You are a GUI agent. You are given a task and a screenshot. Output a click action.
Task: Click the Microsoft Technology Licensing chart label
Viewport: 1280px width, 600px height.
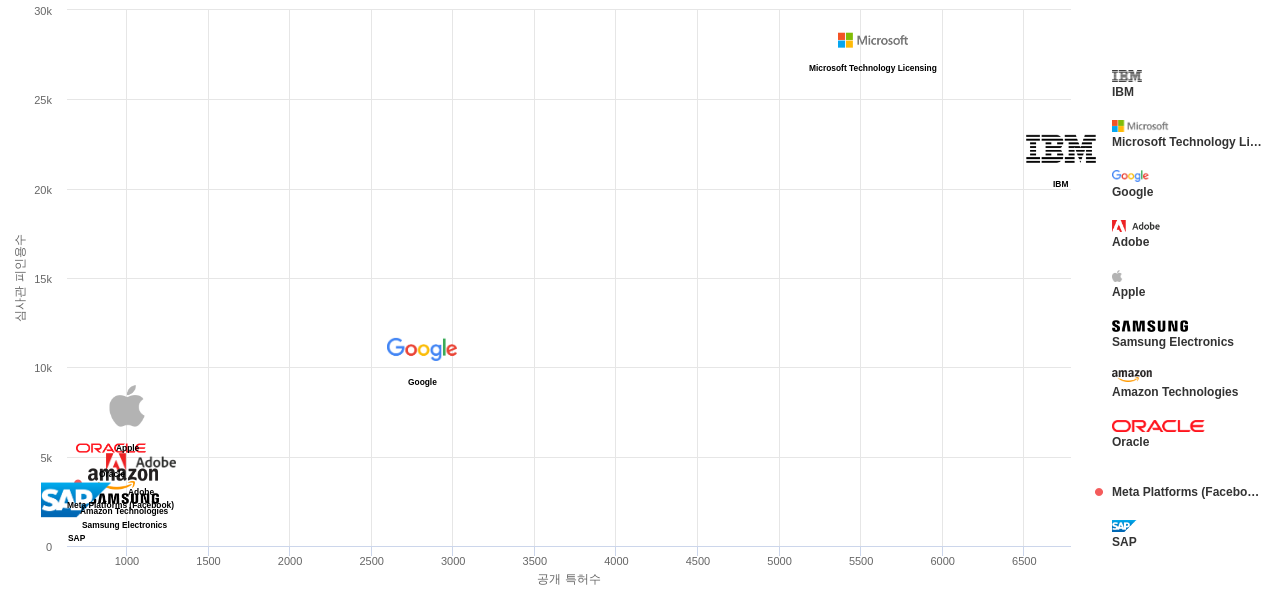(x=873, y=68)
